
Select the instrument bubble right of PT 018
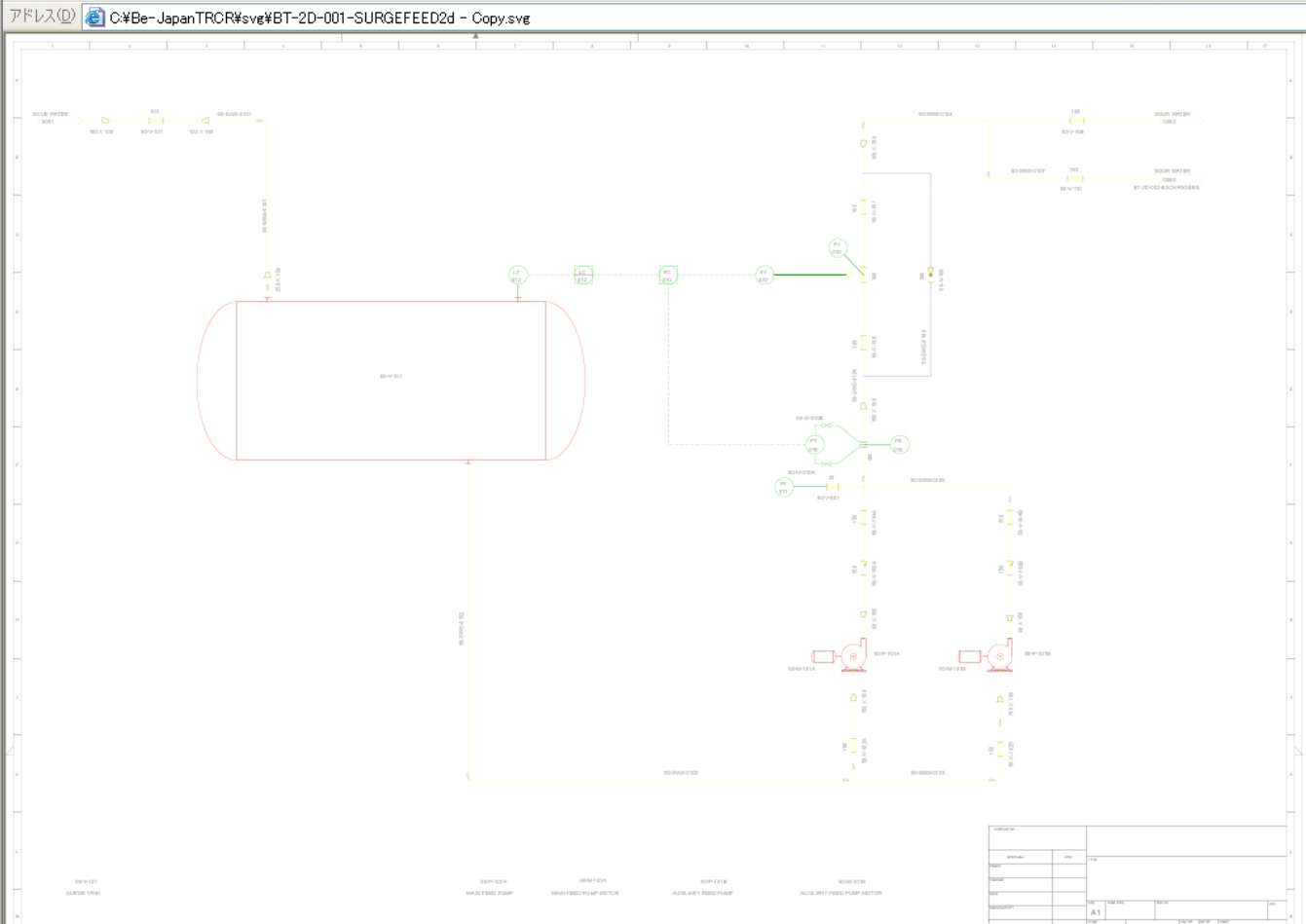899,445
